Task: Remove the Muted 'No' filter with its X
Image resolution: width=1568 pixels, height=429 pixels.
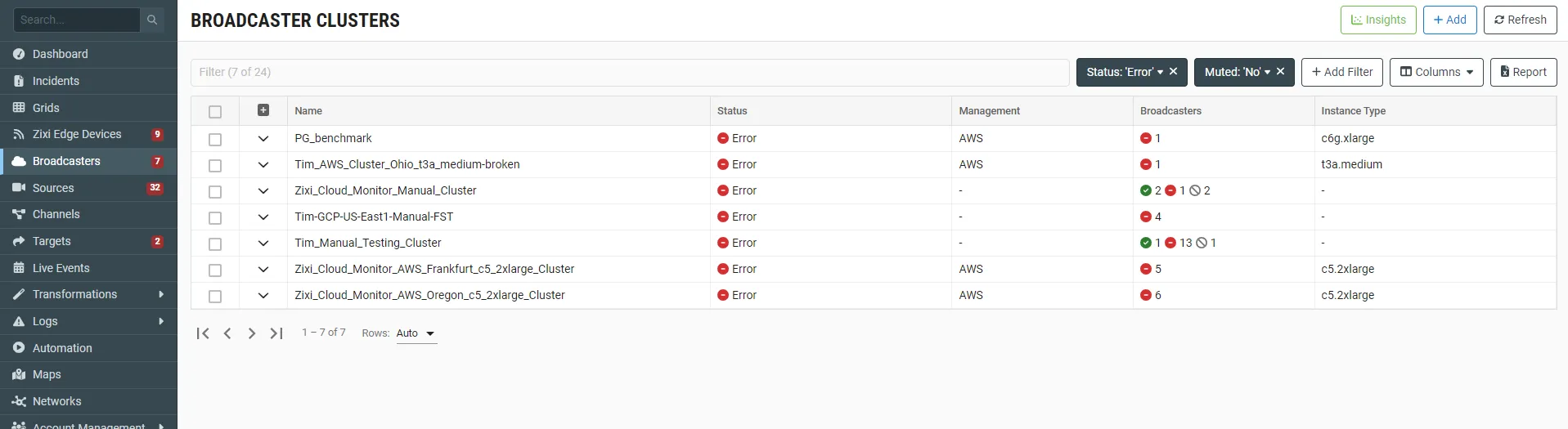Action: (1280, 72)
